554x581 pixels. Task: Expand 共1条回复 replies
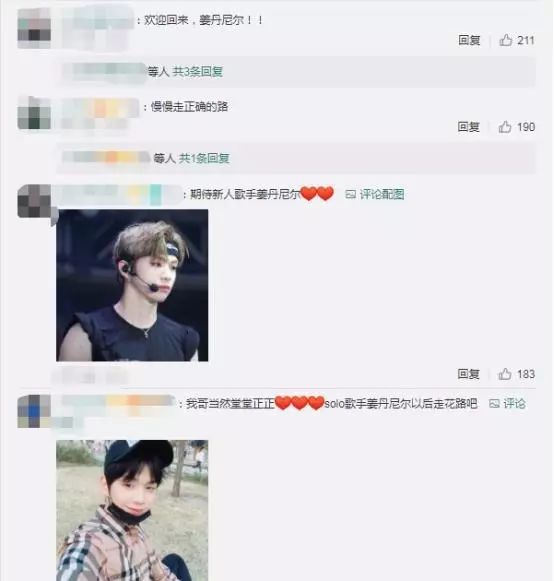[204, 158]
